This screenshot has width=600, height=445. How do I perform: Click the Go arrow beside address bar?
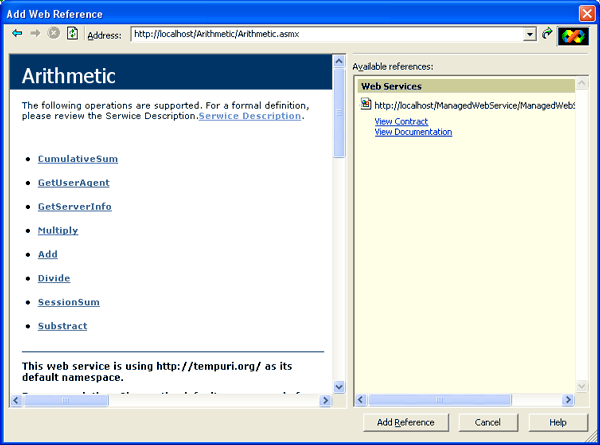pyautogui.click(x=547, y=34)
